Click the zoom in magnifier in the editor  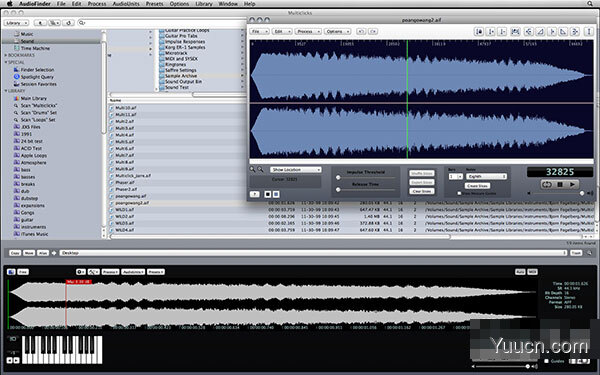(253, 169)
